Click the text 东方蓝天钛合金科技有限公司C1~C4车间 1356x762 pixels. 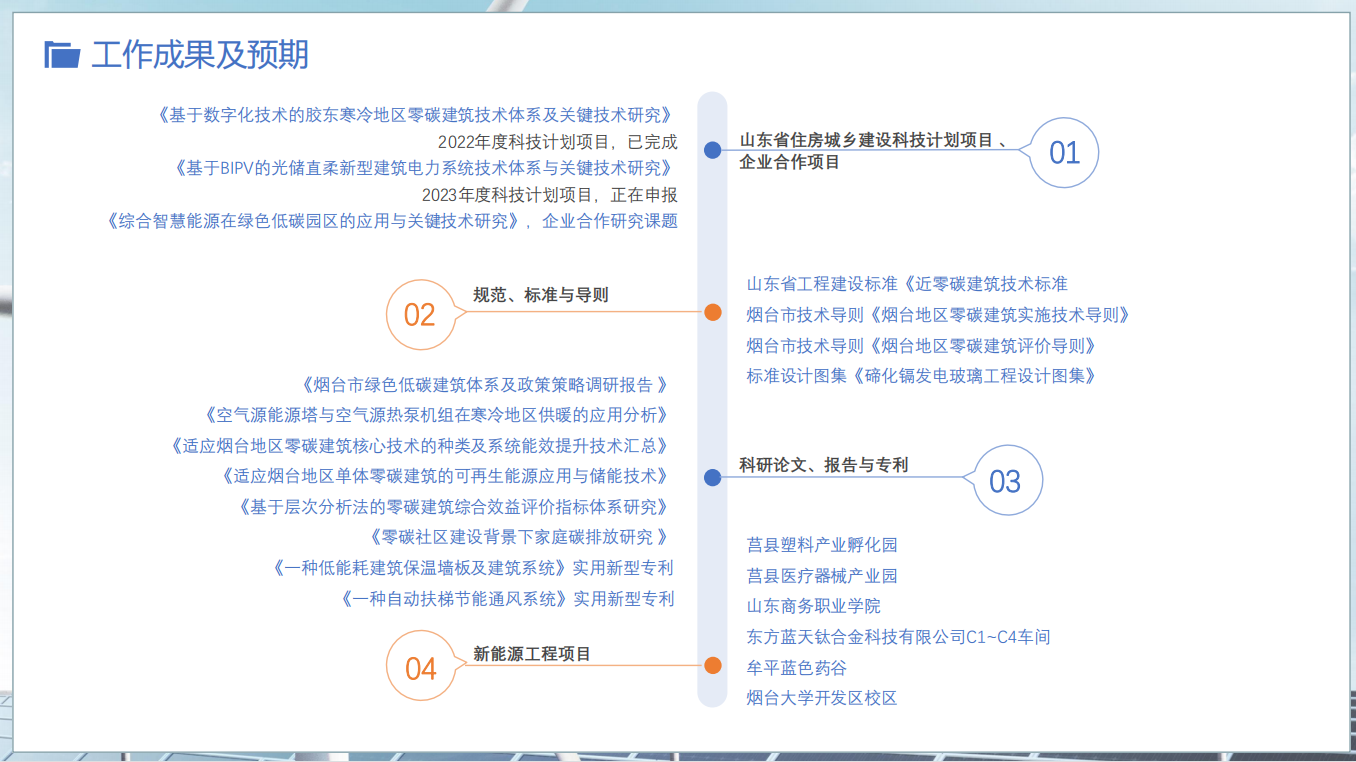(898, 637)
